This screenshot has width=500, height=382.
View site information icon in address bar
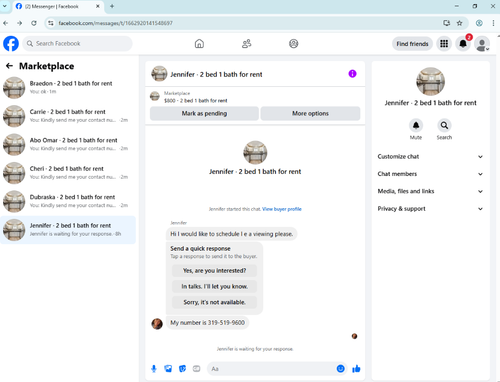tap(51, 23)
